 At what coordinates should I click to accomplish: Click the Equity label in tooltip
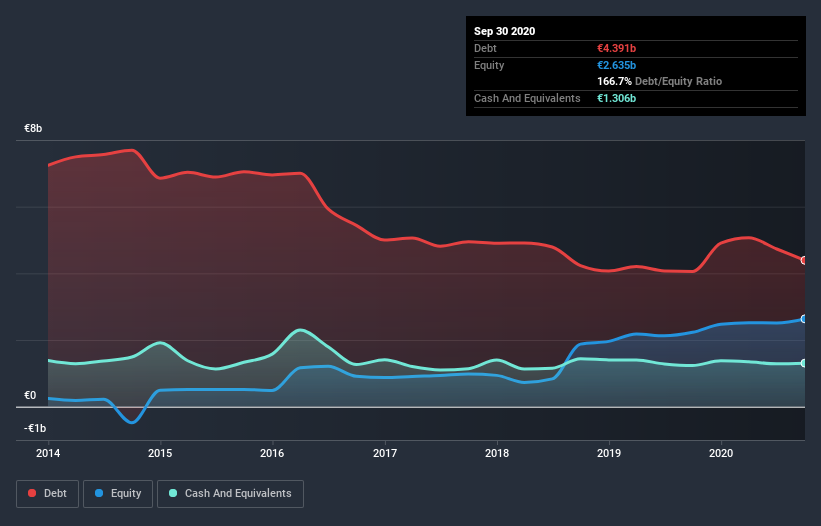pyautogui.click(x=489, y=65)
